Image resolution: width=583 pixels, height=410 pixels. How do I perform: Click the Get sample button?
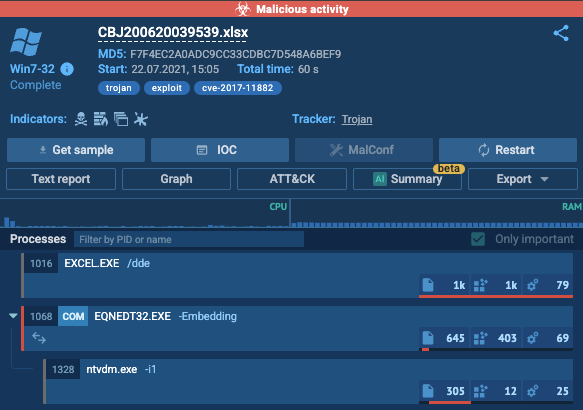pyautogui.click(x=76, y=150)
